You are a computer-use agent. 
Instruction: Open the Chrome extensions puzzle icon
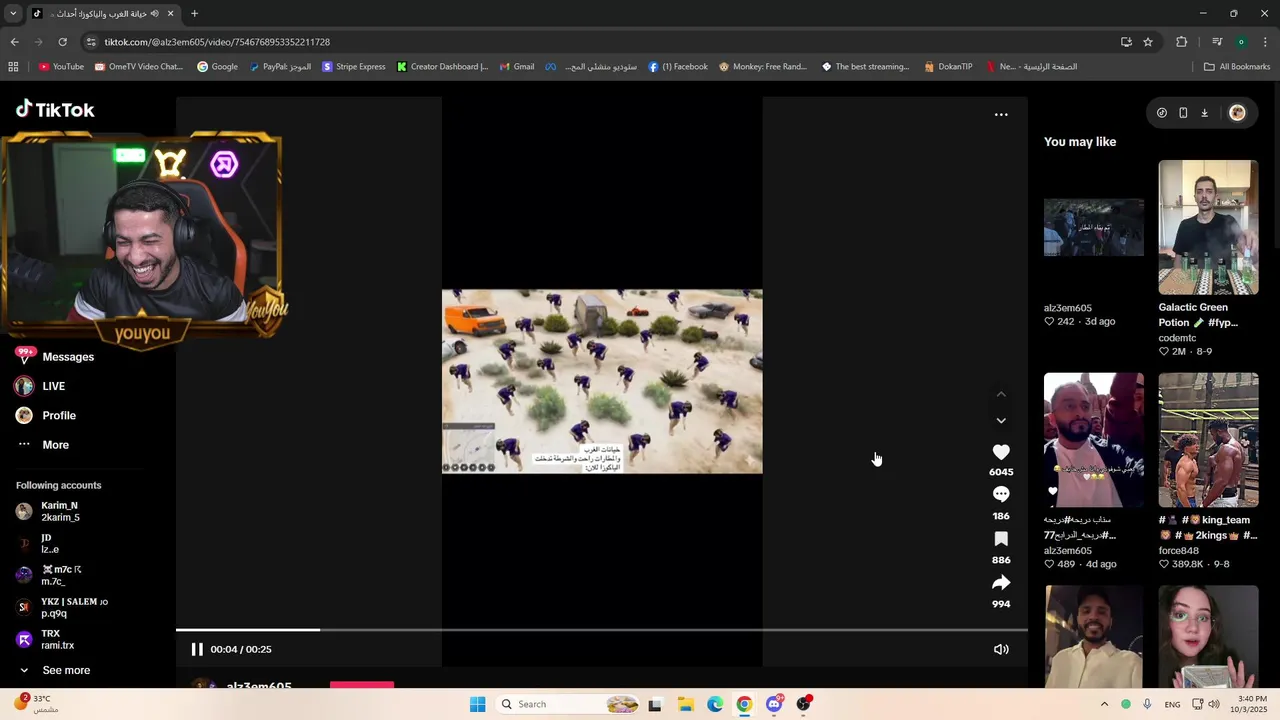[1181, 42]
